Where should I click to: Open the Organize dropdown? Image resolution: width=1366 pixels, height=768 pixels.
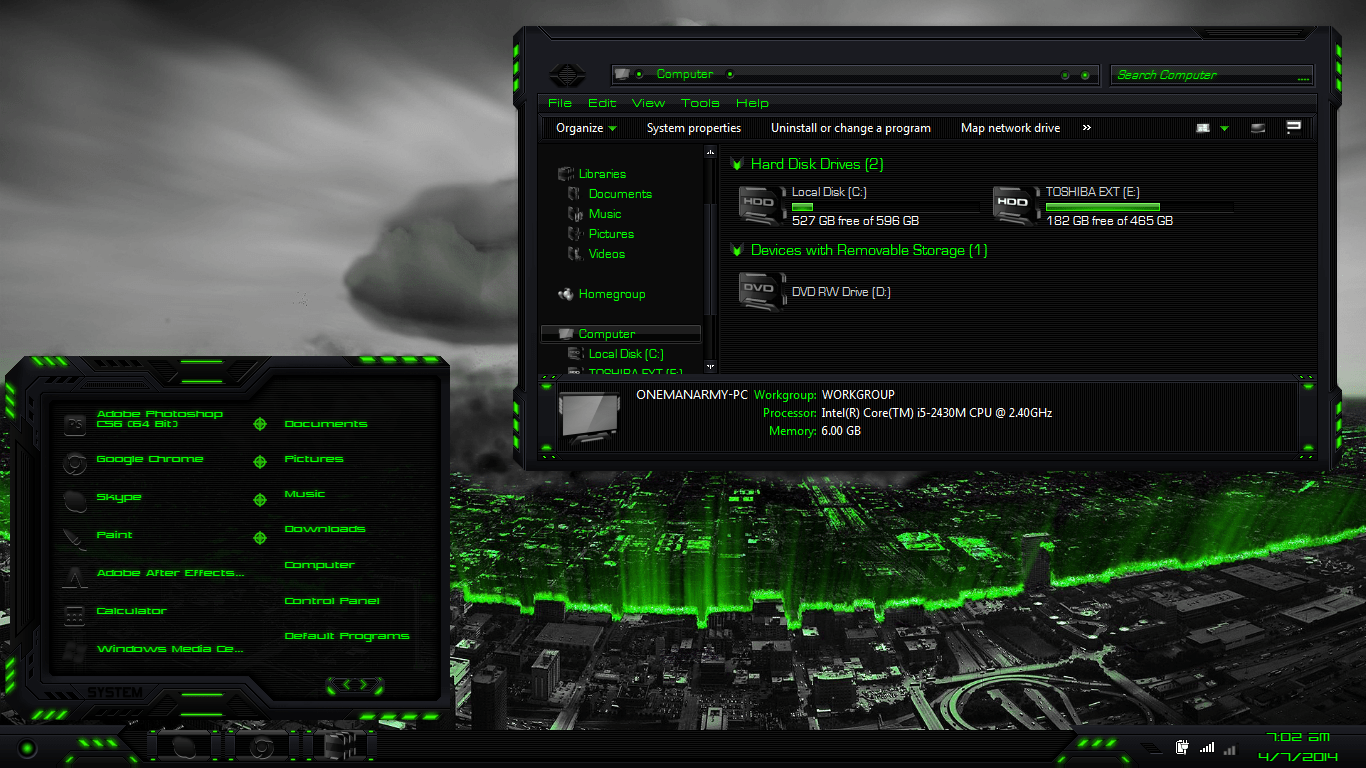[583, 128]
